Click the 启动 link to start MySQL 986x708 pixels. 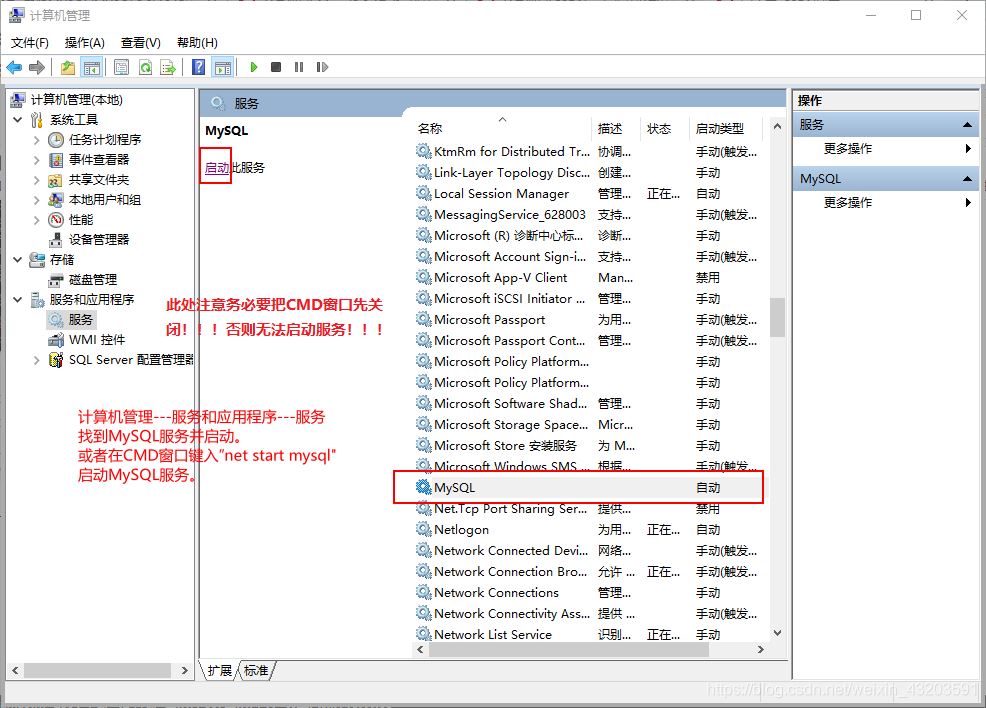tap(217, 168)
